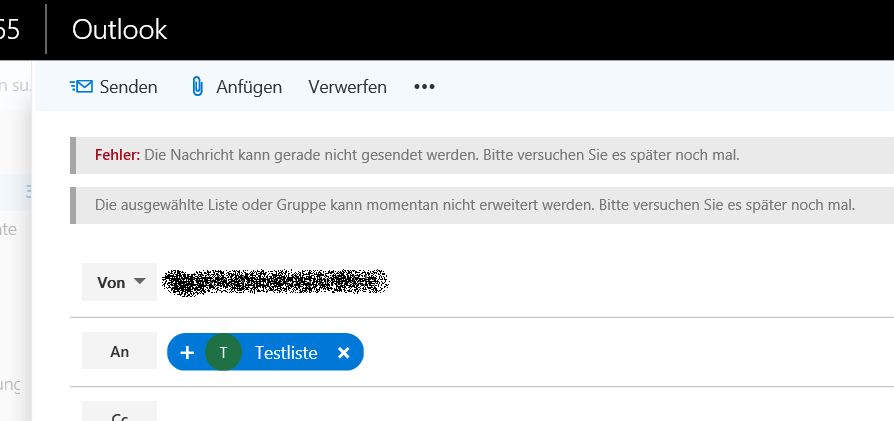Screen dimensions: 894x421
Task: Click the Anfügen paperclip icon
Action: [197, 87]
